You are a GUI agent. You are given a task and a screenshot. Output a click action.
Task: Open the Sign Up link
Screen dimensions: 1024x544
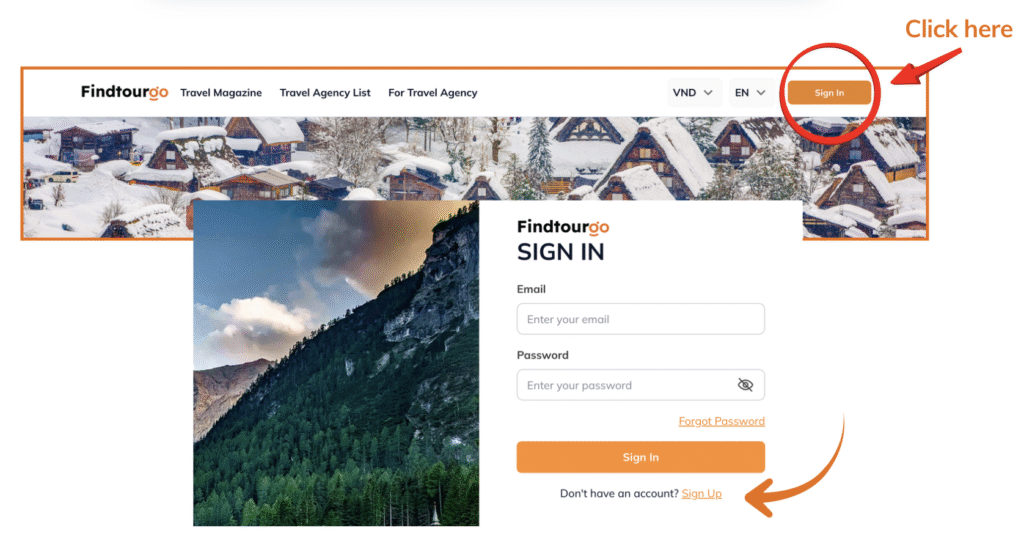click(x=701, y=494)
